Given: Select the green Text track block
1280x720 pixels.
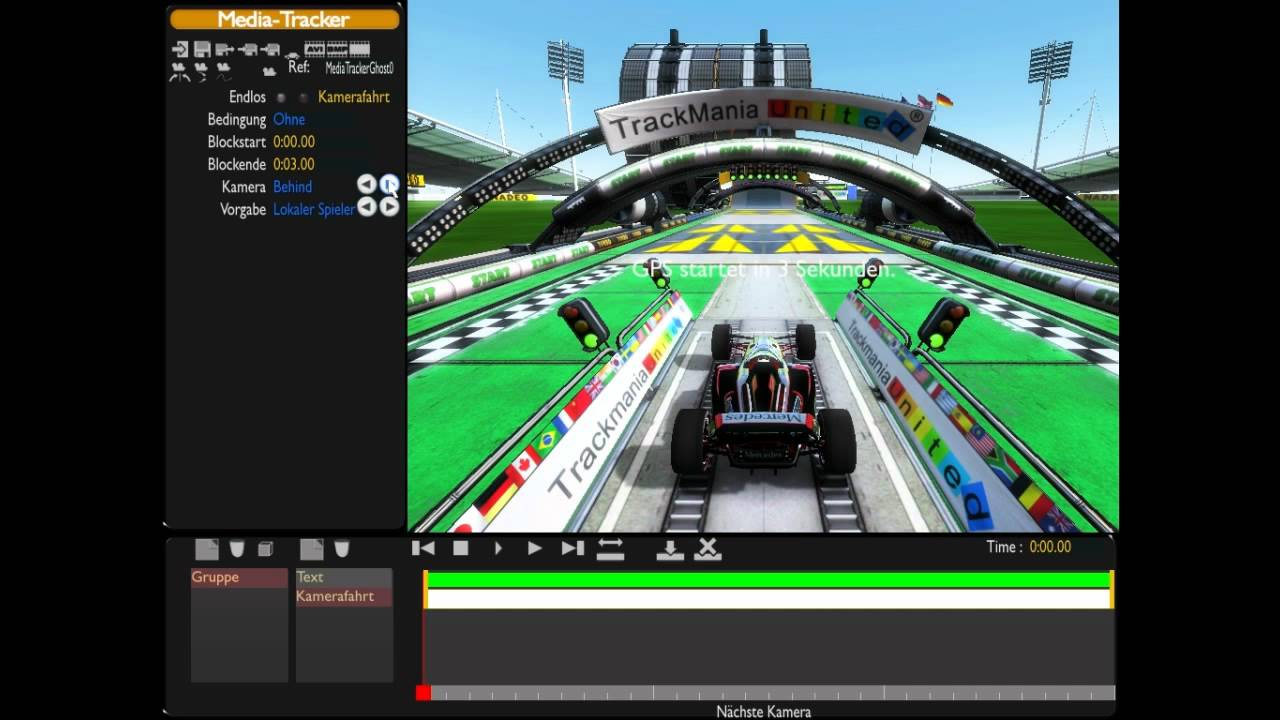Looking at the screenshot, I should coord(768,579).
